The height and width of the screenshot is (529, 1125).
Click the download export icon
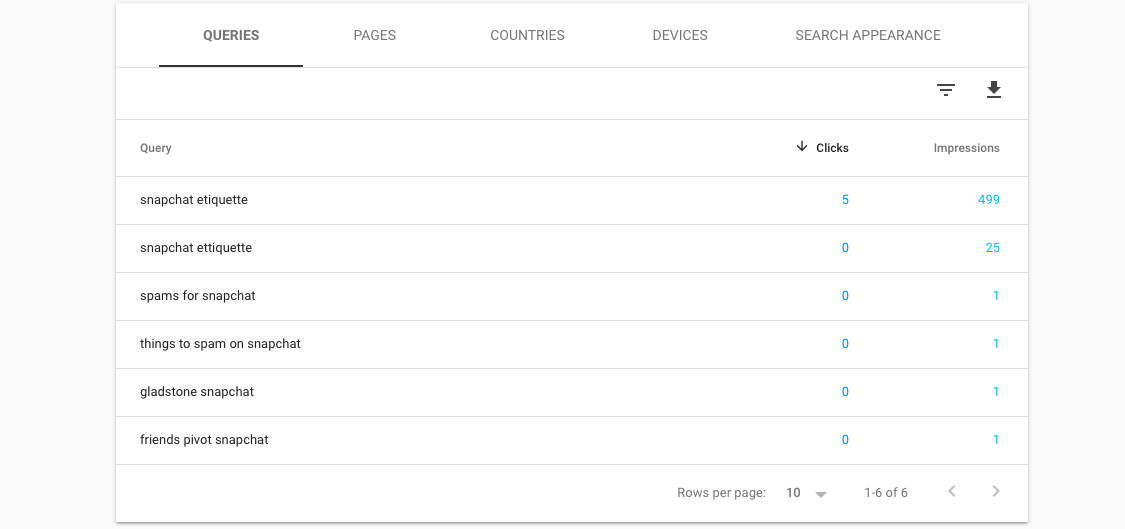994,90
